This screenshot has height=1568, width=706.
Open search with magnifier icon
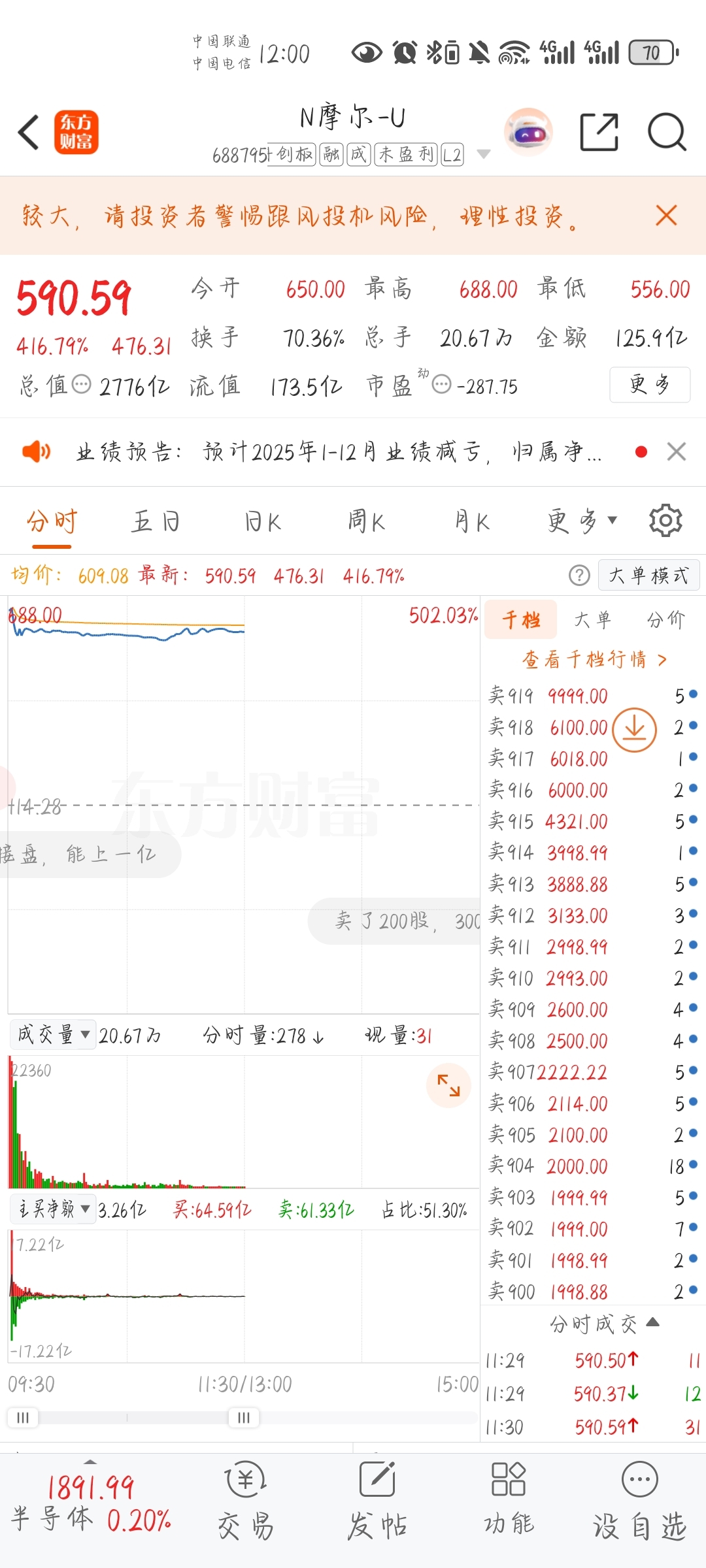point(667,132)
